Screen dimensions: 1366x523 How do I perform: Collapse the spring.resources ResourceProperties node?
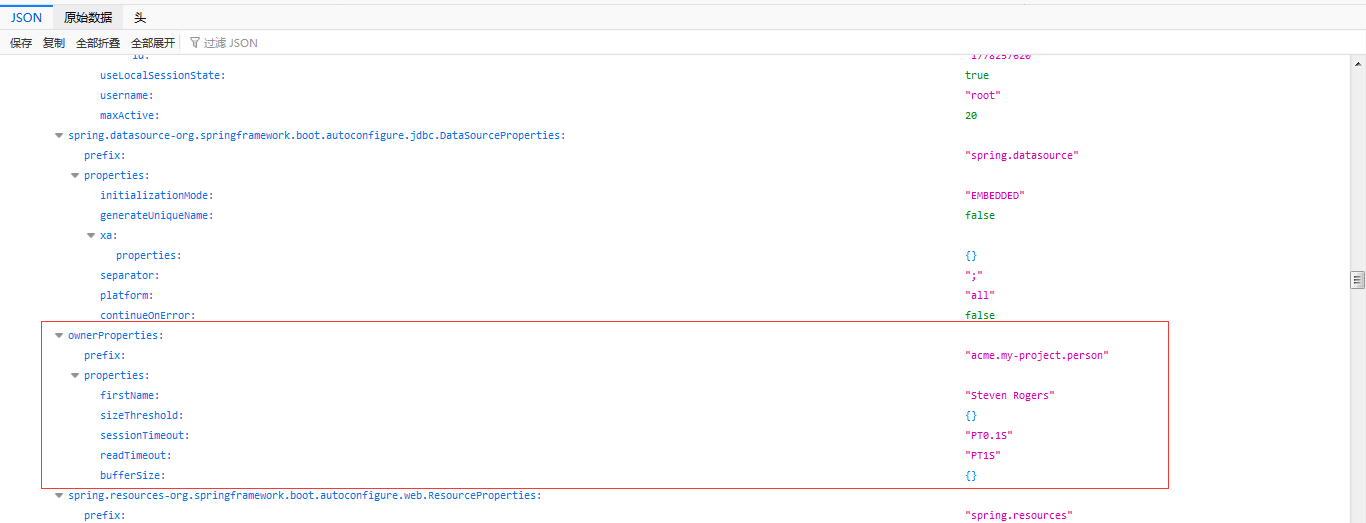(x=59, y=495)
